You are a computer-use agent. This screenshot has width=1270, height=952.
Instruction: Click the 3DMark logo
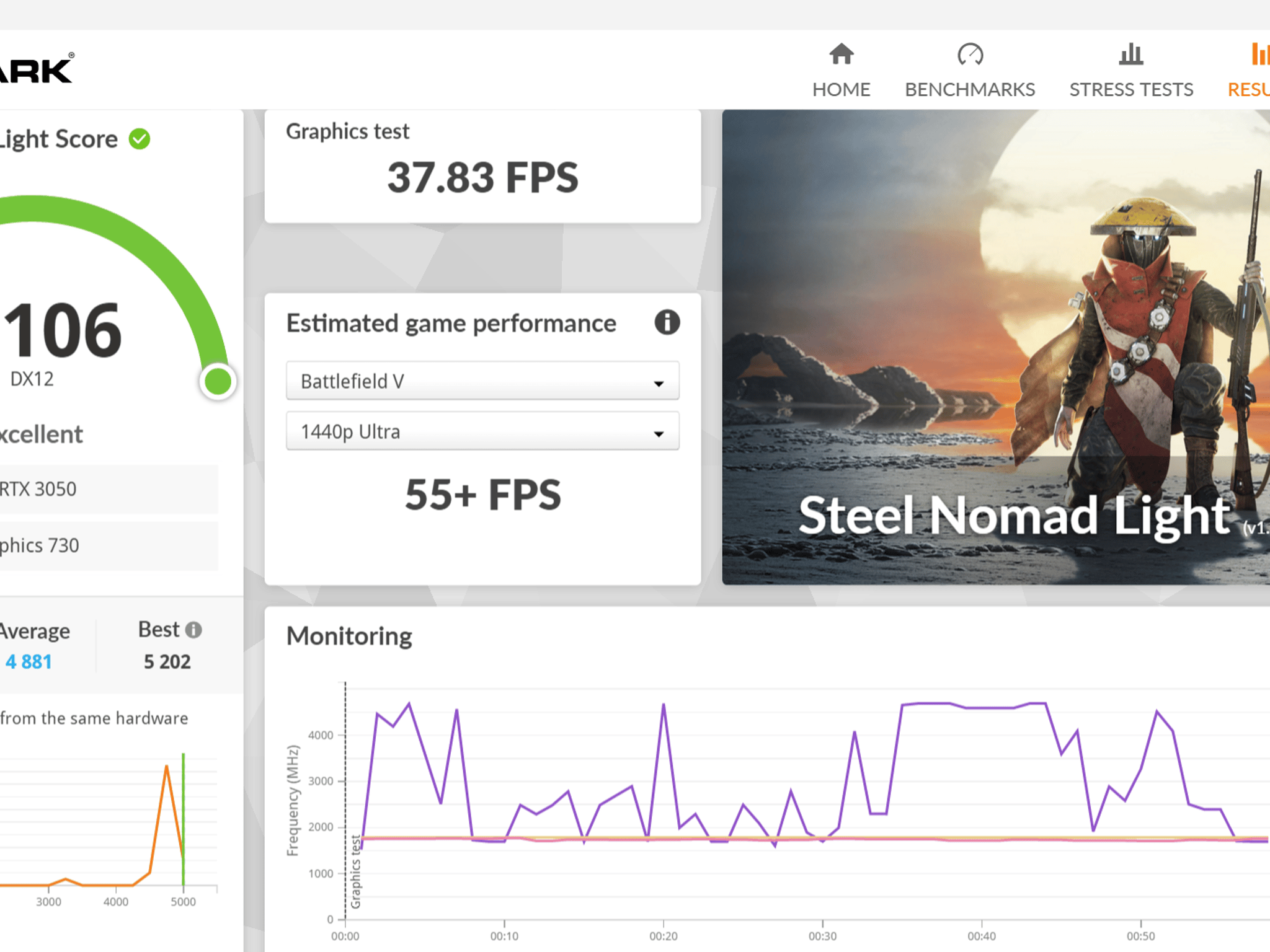tap(36, 68)
